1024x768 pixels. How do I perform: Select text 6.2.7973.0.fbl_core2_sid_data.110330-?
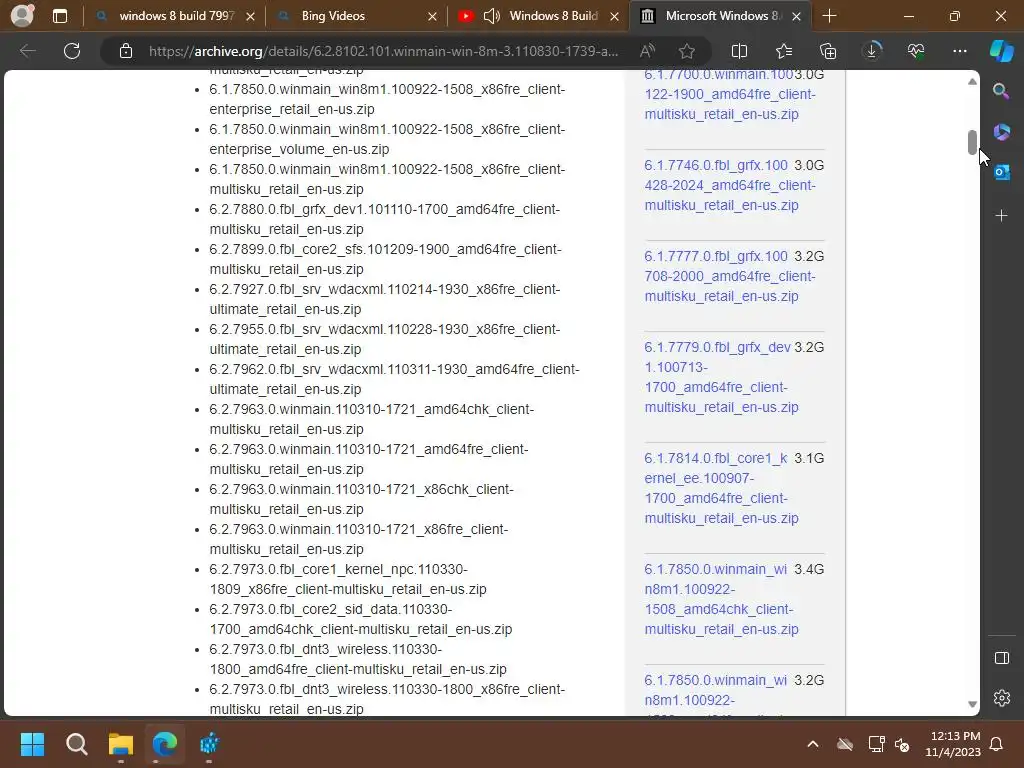330,609
